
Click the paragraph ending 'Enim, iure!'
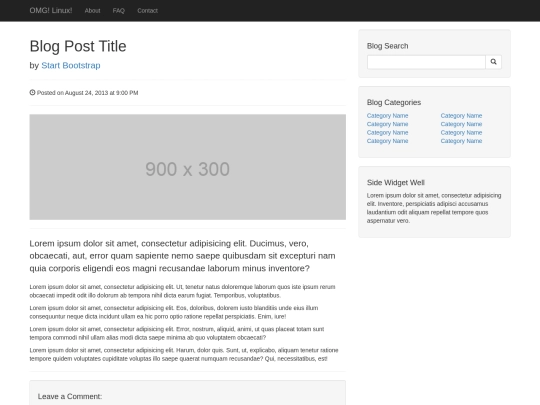[174, 312]
